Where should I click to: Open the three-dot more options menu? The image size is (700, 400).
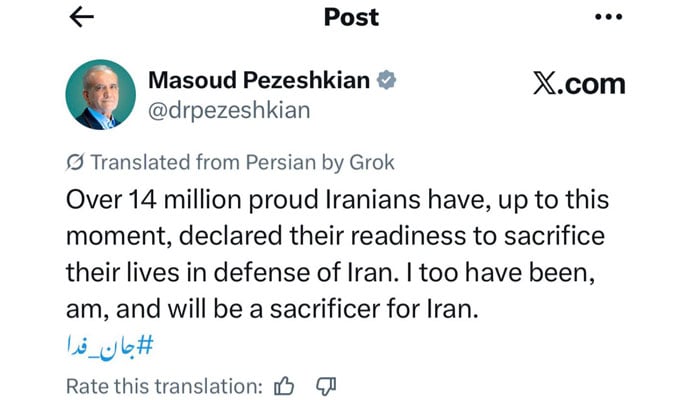608,17
